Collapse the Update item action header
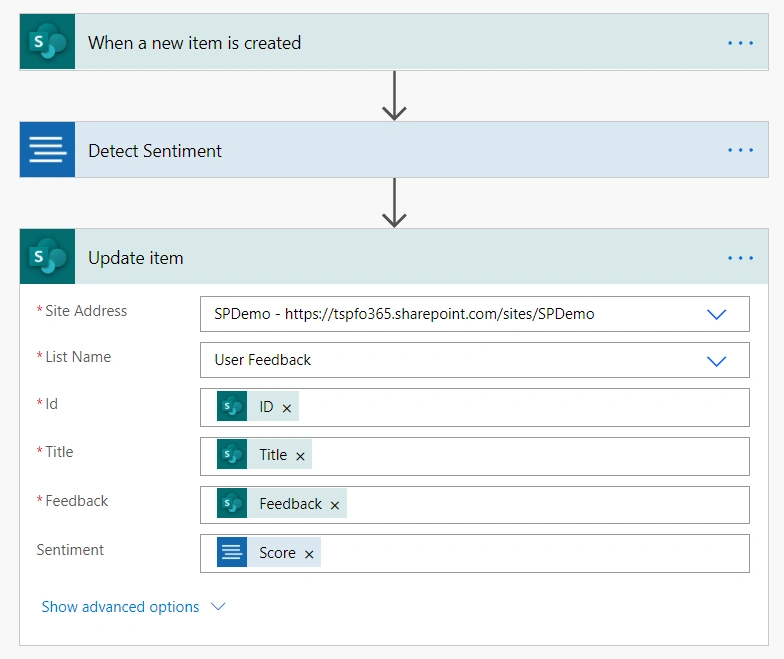Screen dimensions: 784x659 (394, 256)
